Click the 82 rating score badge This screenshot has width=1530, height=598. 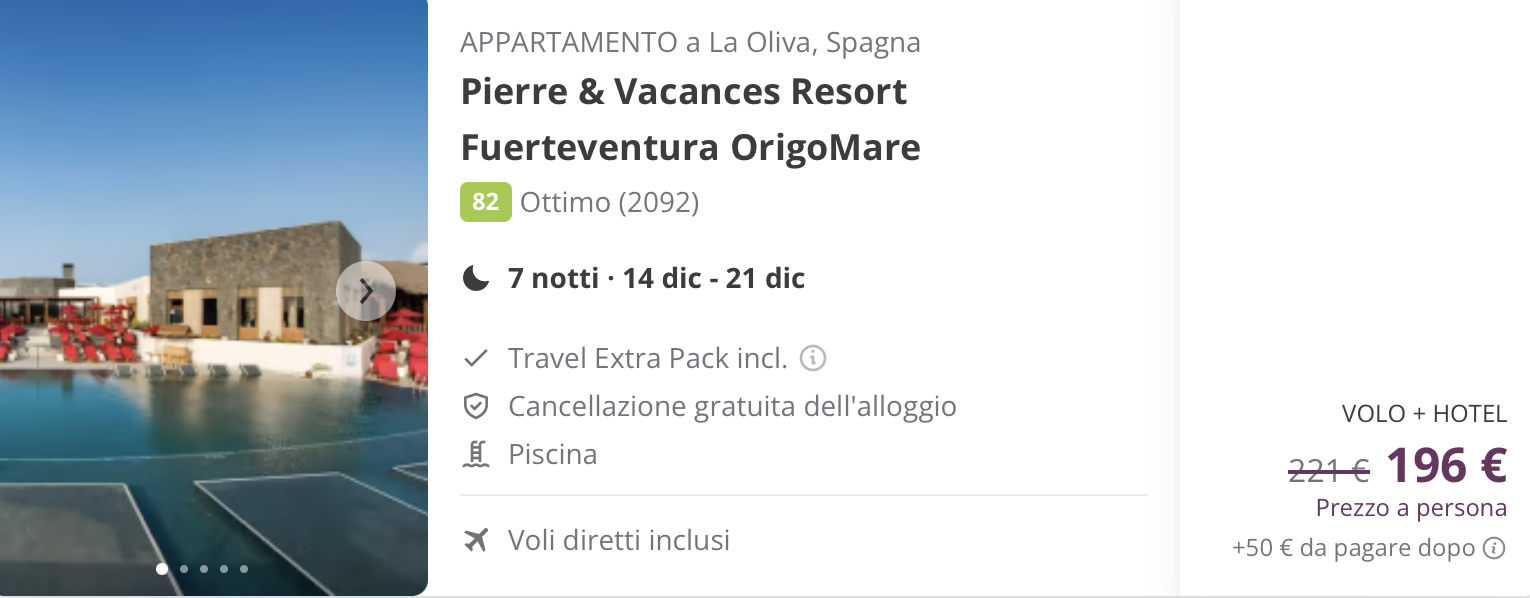[486, 202]
